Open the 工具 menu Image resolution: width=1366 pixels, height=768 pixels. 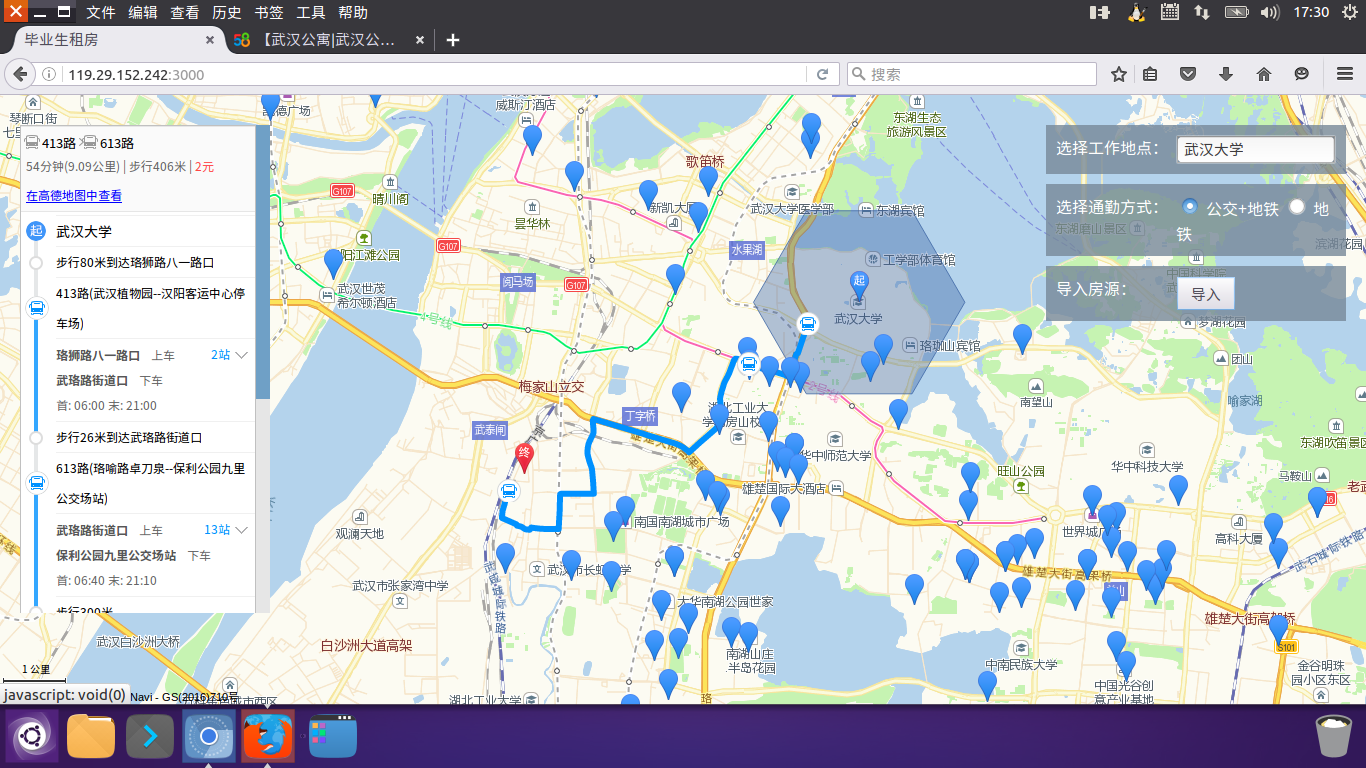coord(311,12)
